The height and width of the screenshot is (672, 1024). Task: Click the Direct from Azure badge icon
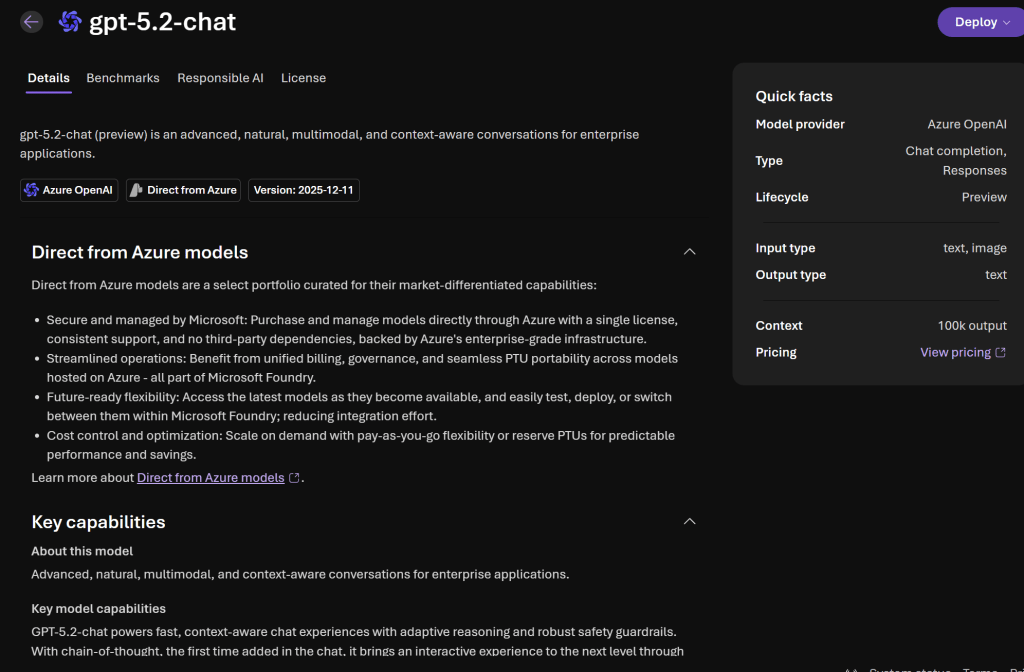(137, 190)
